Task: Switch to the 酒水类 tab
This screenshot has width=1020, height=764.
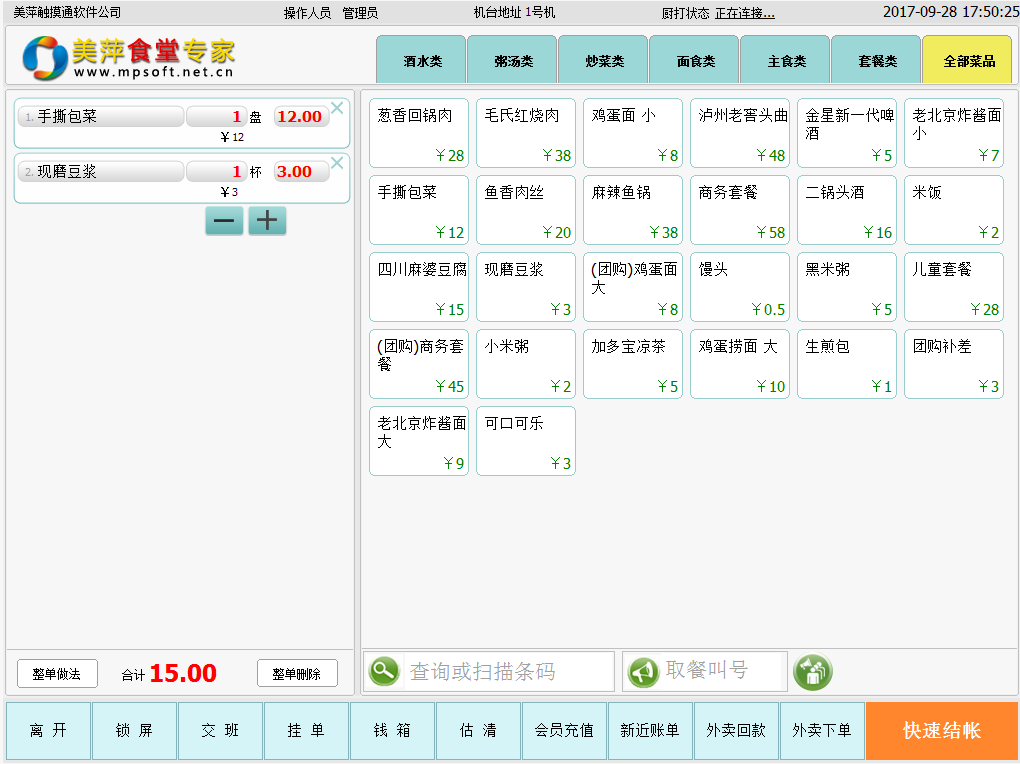Action: (x=422, y=61)
